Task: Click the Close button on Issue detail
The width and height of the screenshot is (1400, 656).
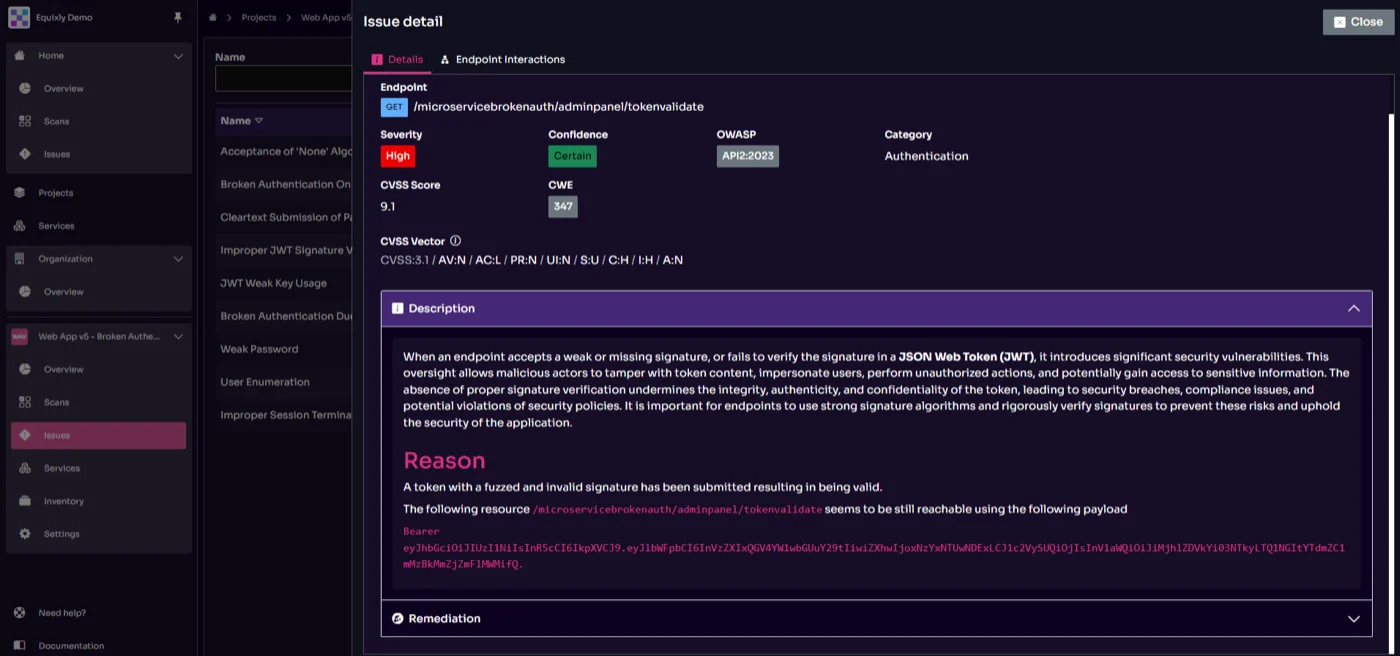Action: pos(1357,21)
